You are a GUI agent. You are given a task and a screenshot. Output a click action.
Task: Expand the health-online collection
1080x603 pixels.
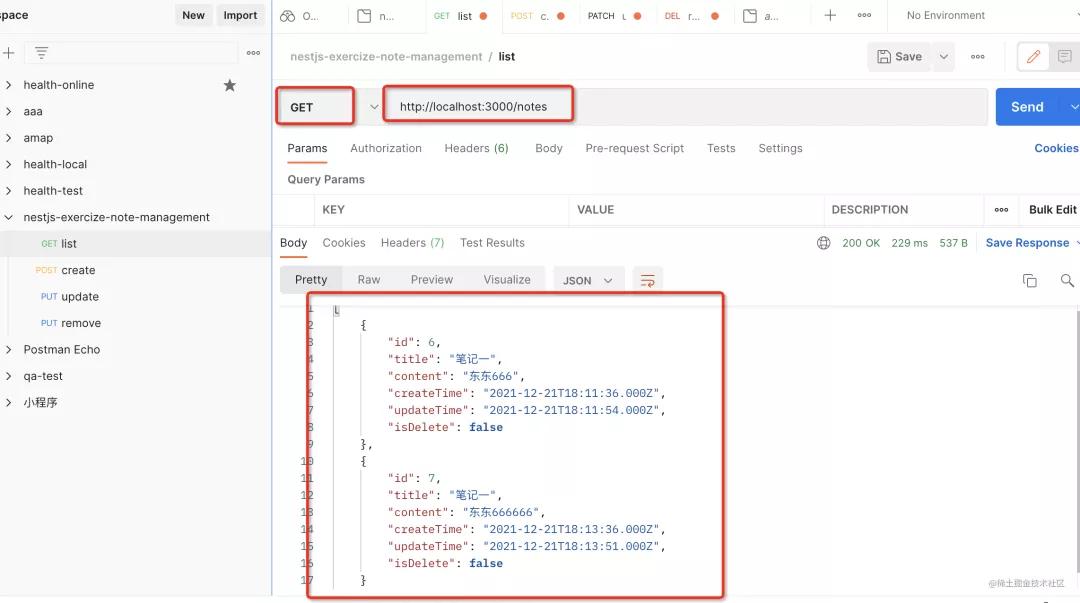8,85
